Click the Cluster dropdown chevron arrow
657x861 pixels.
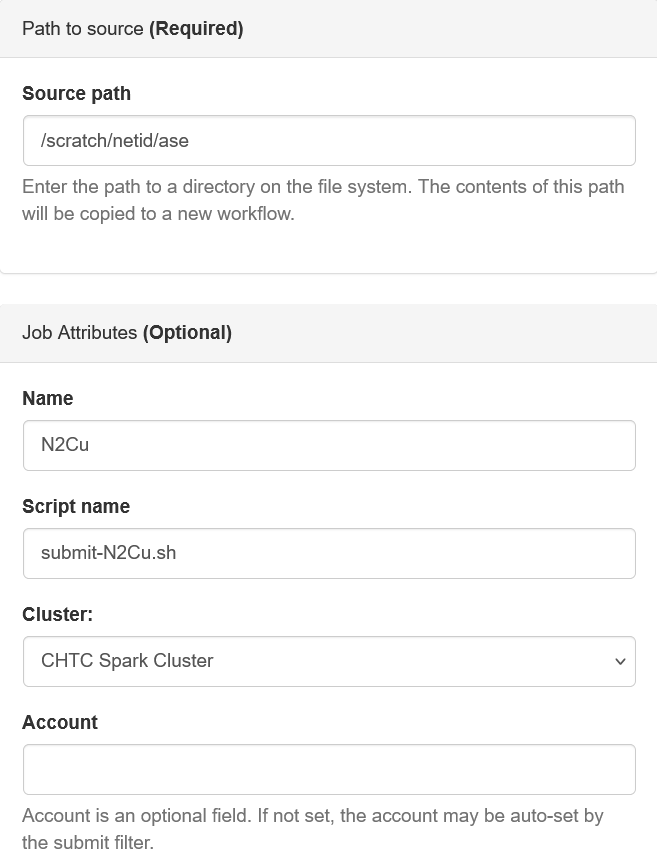coord(620,661)
